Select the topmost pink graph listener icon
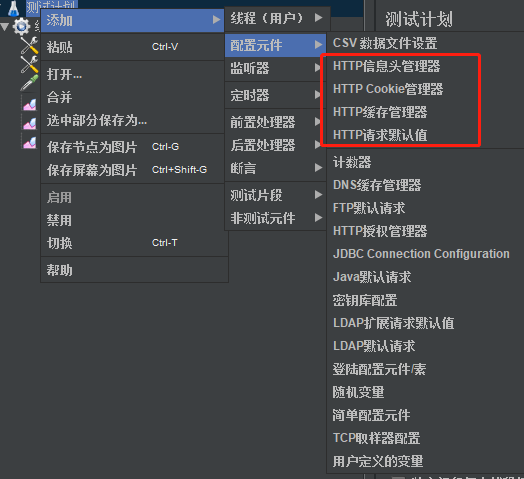This screenshot has height=479, width=524. click(x=30, y=105)
